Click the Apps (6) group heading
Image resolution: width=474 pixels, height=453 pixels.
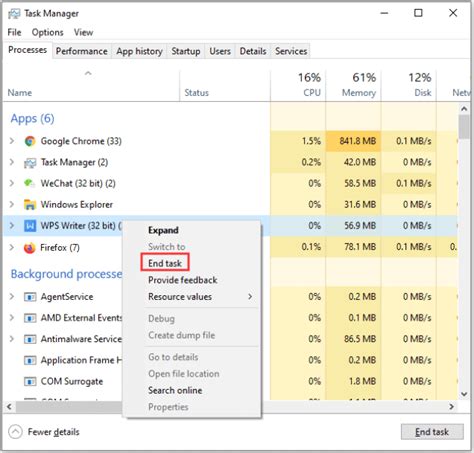tap(32, 119)
